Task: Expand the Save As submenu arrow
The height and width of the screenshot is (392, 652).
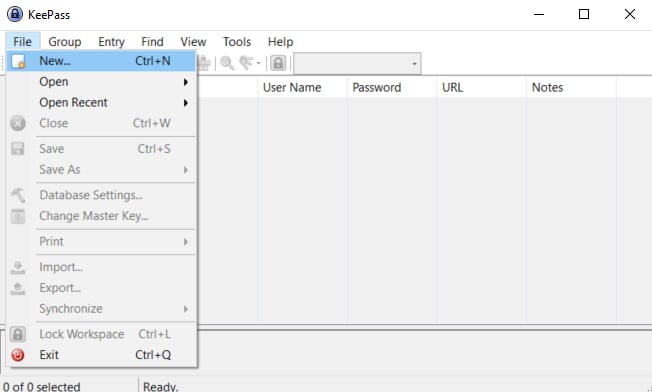Action: 186,170
